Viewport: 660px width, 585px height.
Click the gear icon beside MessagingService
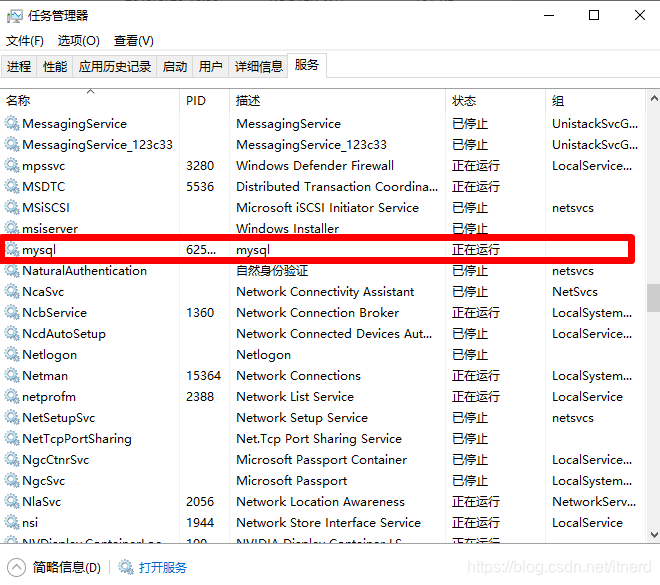(12, 123)
